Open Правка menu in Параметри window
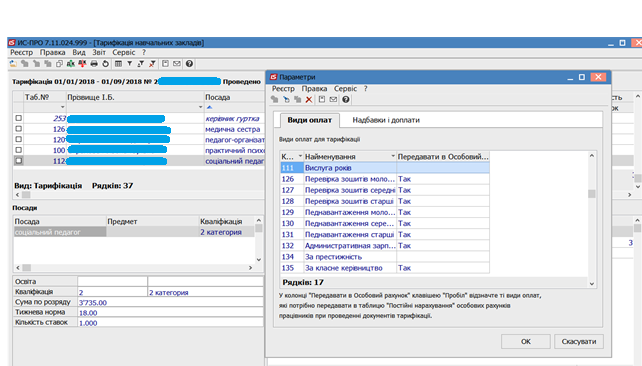Viewport: 642px width, 366px height. tap(314, 88)
